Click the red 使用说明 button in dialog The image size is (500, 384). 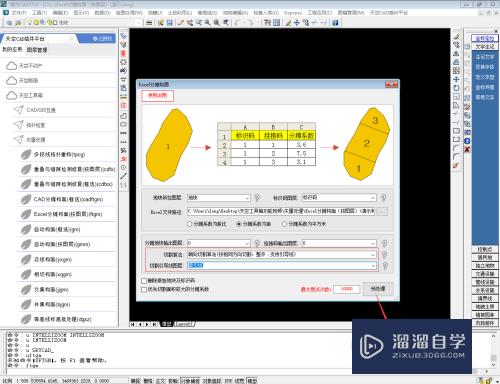pos(157,96)
